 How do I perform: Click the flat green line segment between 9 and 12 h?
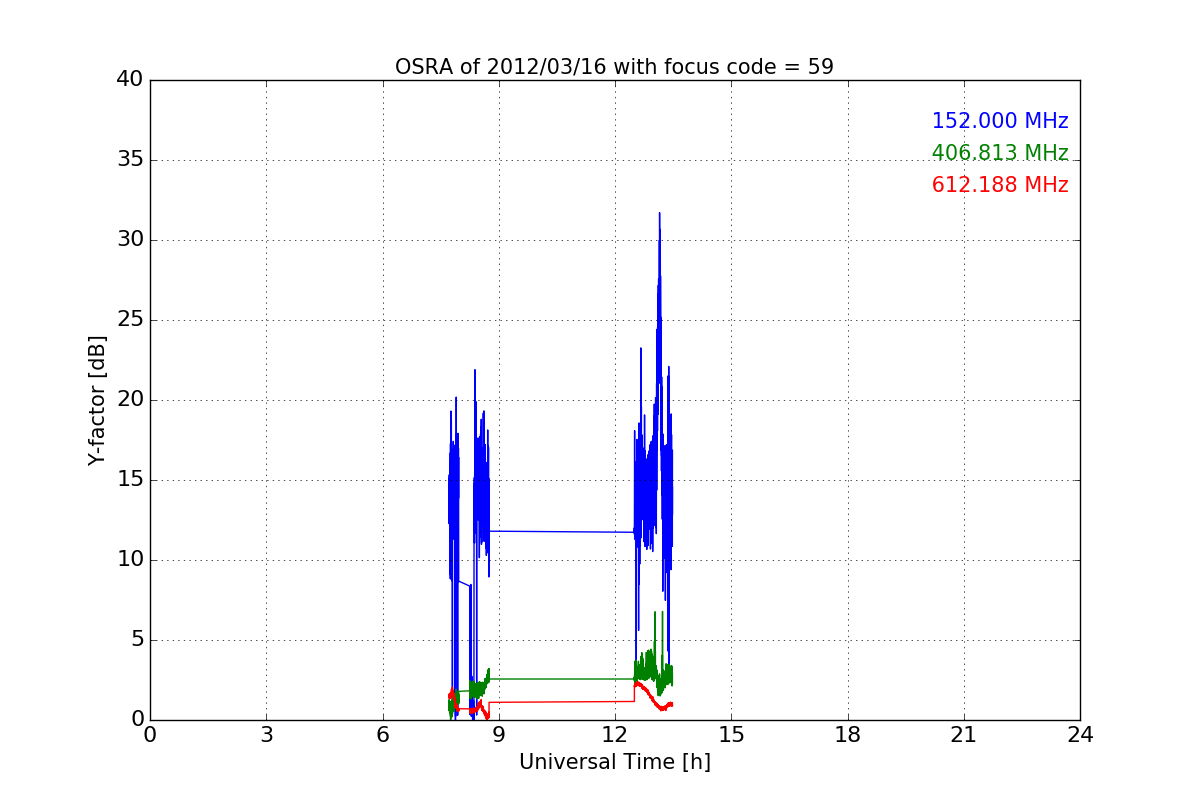(x=561, y=678)
